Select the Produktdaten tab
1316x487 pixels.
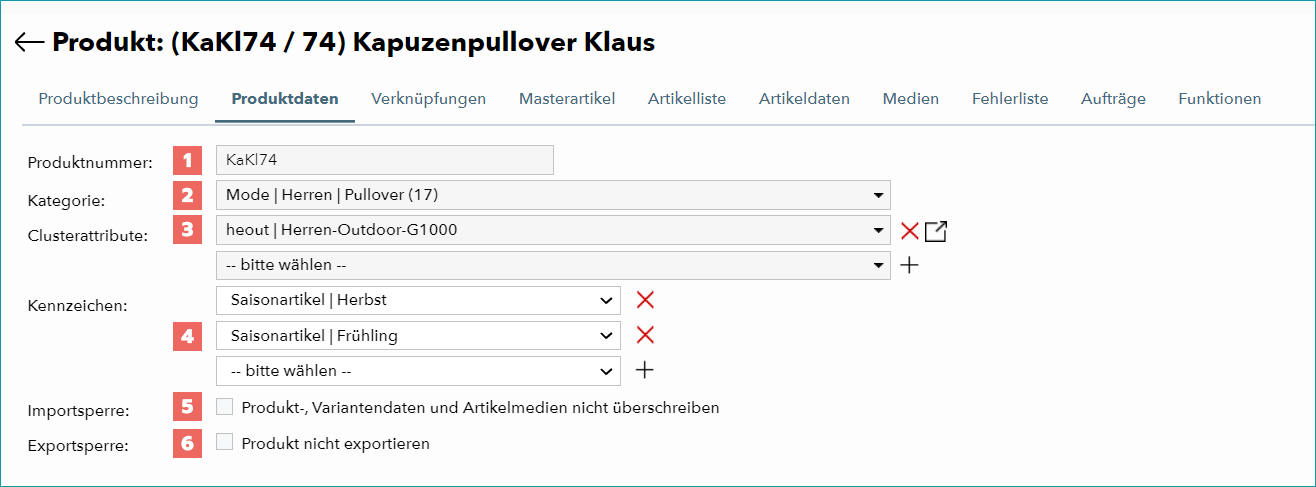click(285, 99)
